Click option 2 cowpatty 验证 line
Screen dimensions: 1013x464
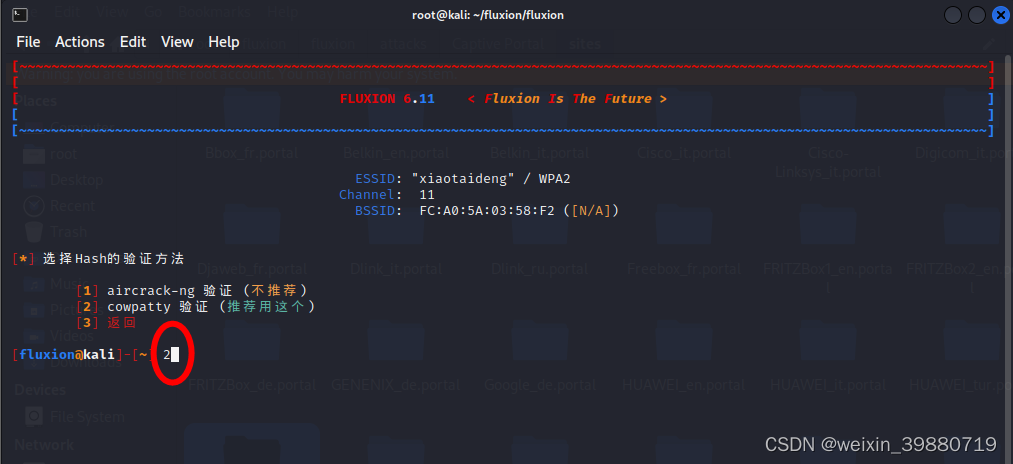click(196, 306)
